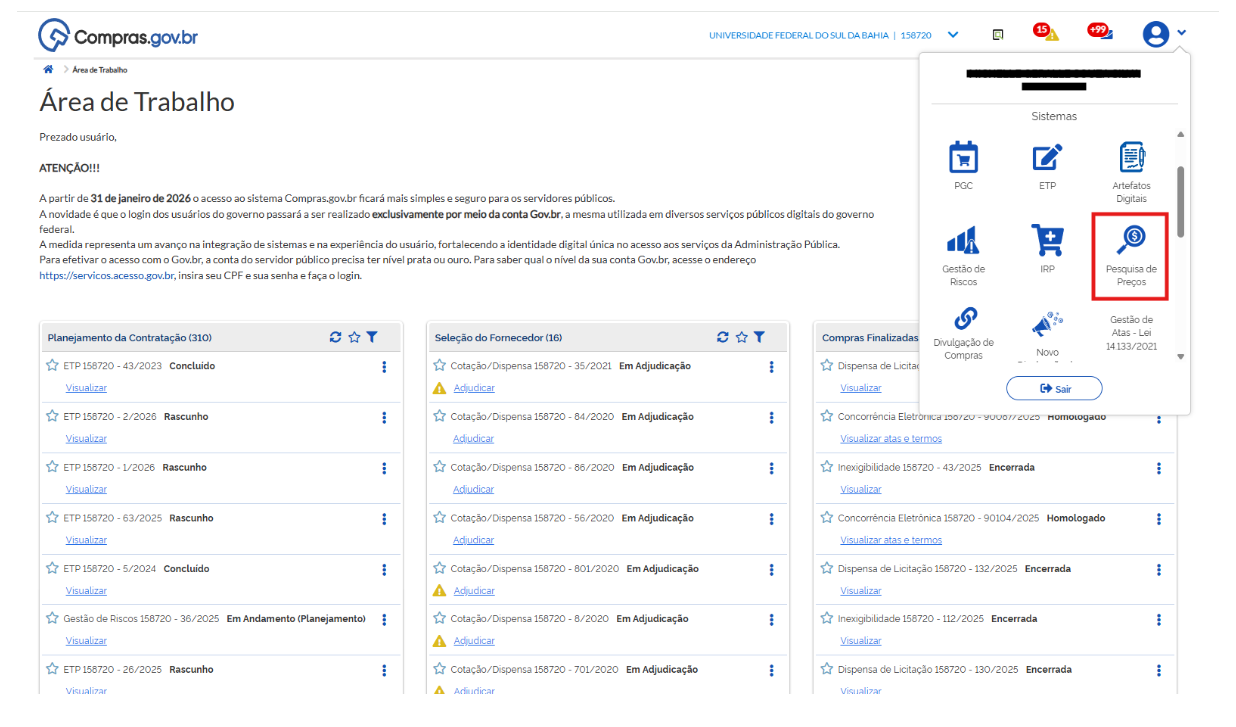Star ETP 158720 - 43/2023 as favorite
The image size is (1236, 727).
point(53,366)
